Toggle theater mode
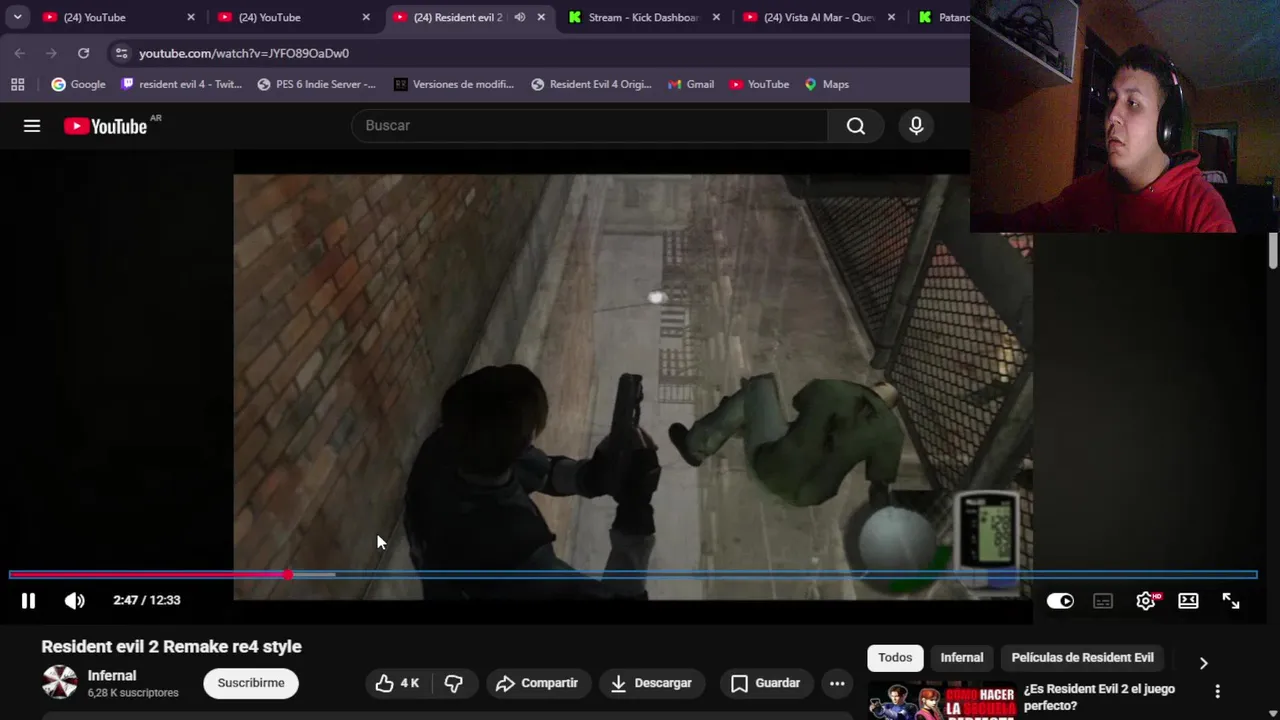The image size is (1280, 720). pos(1188,600)
